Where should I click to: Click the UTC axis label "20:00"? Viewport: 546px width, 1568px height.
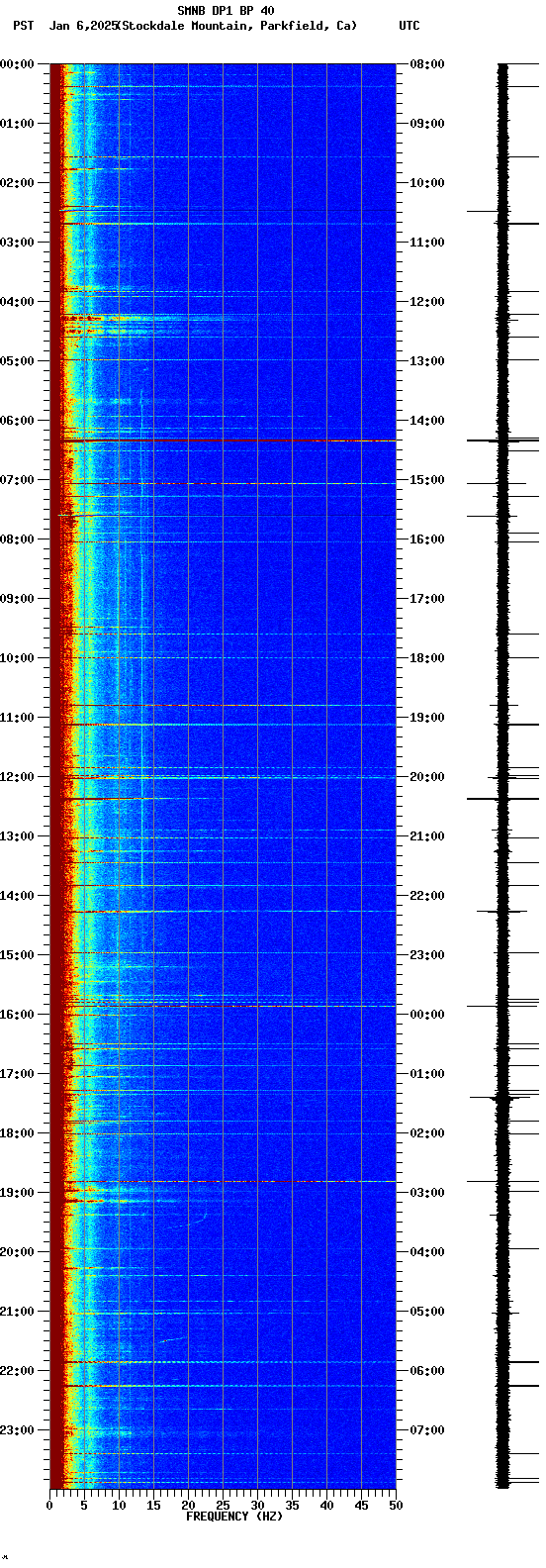click(427, 777)
